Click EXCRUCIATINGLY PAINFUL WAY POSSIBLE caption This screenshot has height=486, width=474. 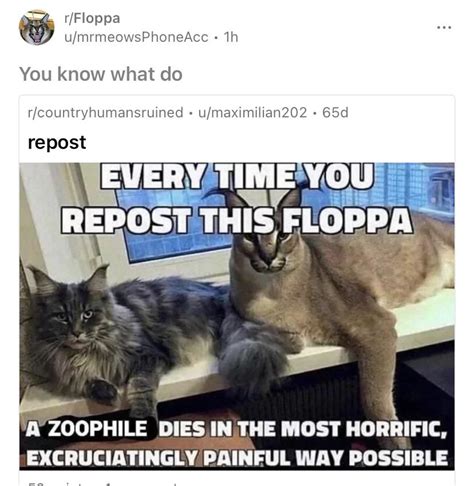(x=237, y=458)
